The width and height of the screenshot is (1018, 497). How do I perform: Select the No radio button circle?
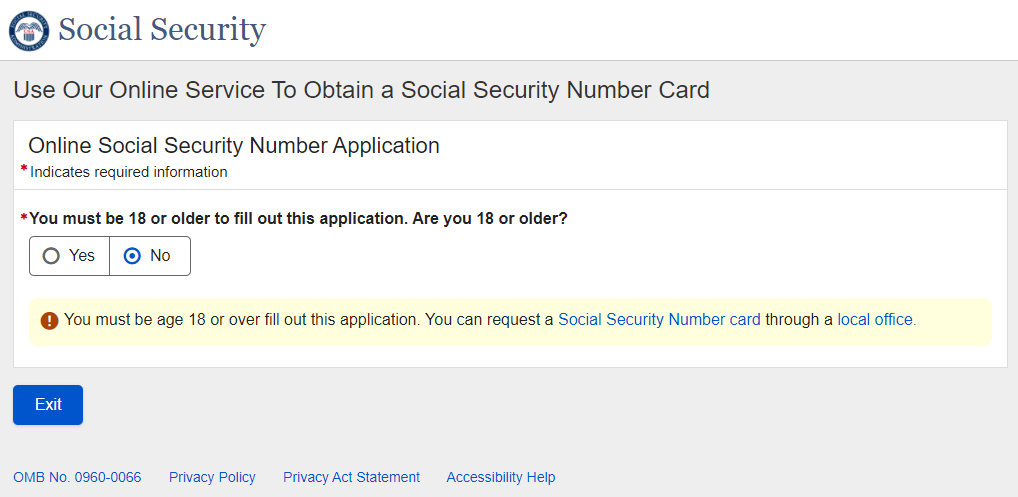click(x=132, y=256)
